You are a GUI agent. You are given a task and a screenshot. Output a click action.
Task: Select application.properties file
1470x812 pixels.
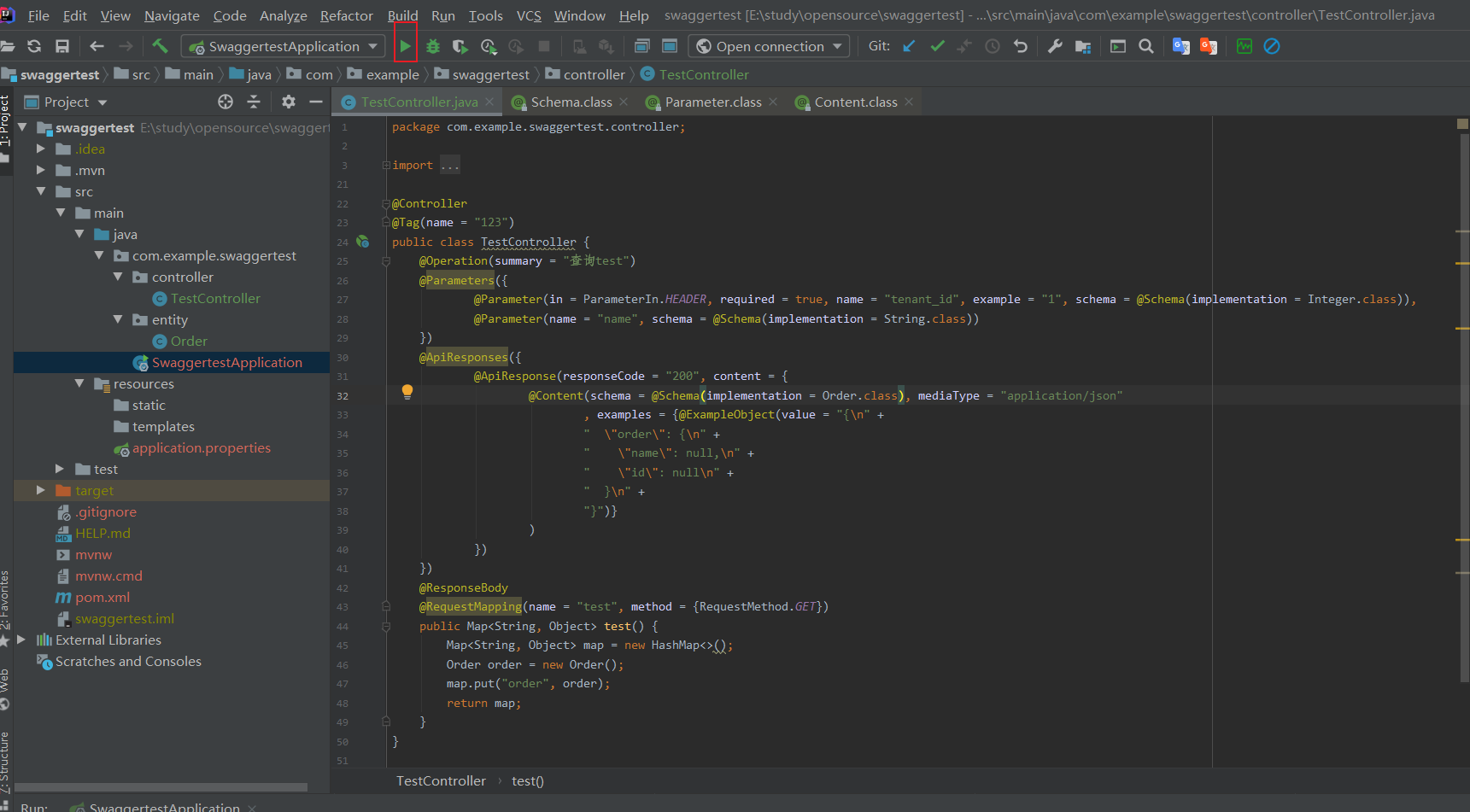[x=201, y=447]
